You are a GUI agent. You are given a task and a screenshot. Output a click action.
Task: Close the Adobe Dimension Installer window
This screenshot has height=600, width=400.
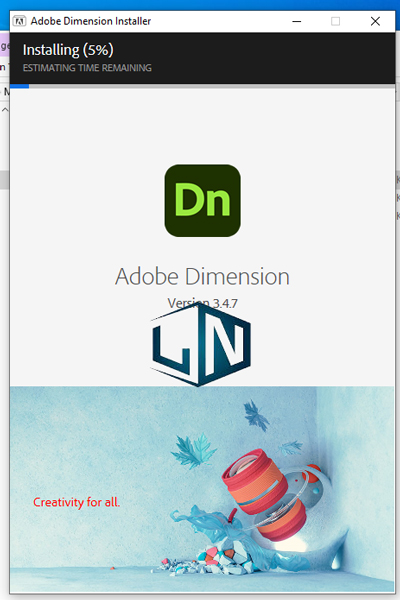click(375, 21)
